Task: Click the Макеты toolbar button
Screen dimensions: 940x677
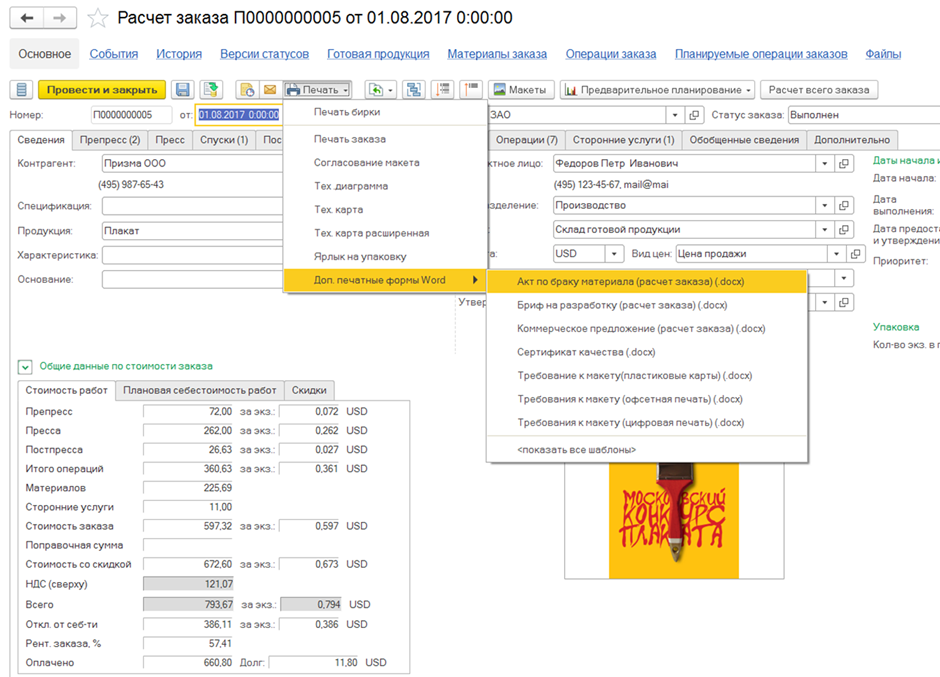Action: tap(518, 90)
